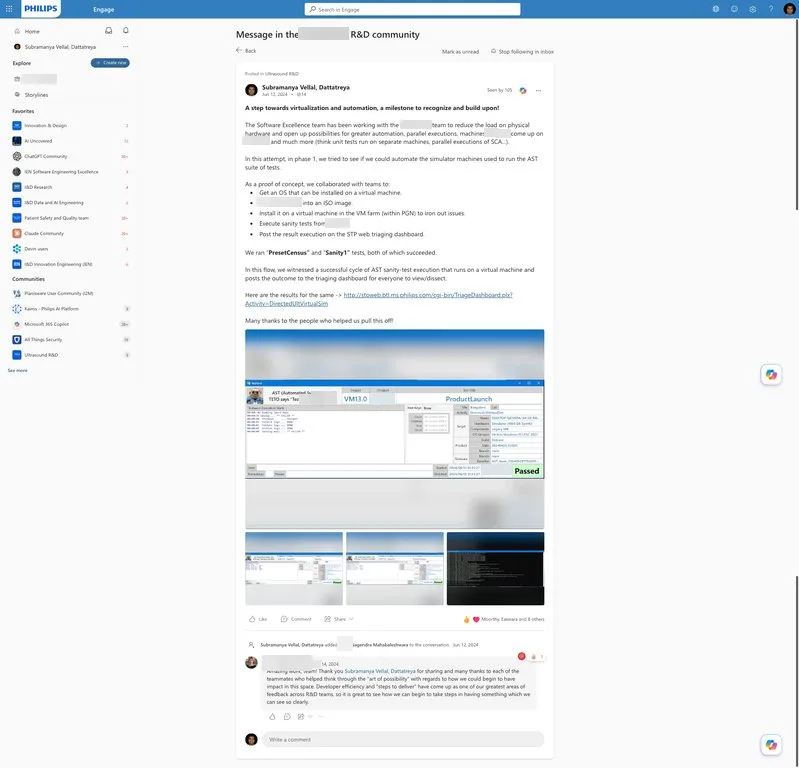
Task: Open IEN Software Engineering Excellence favorite
Action: [x=70, y=172]
